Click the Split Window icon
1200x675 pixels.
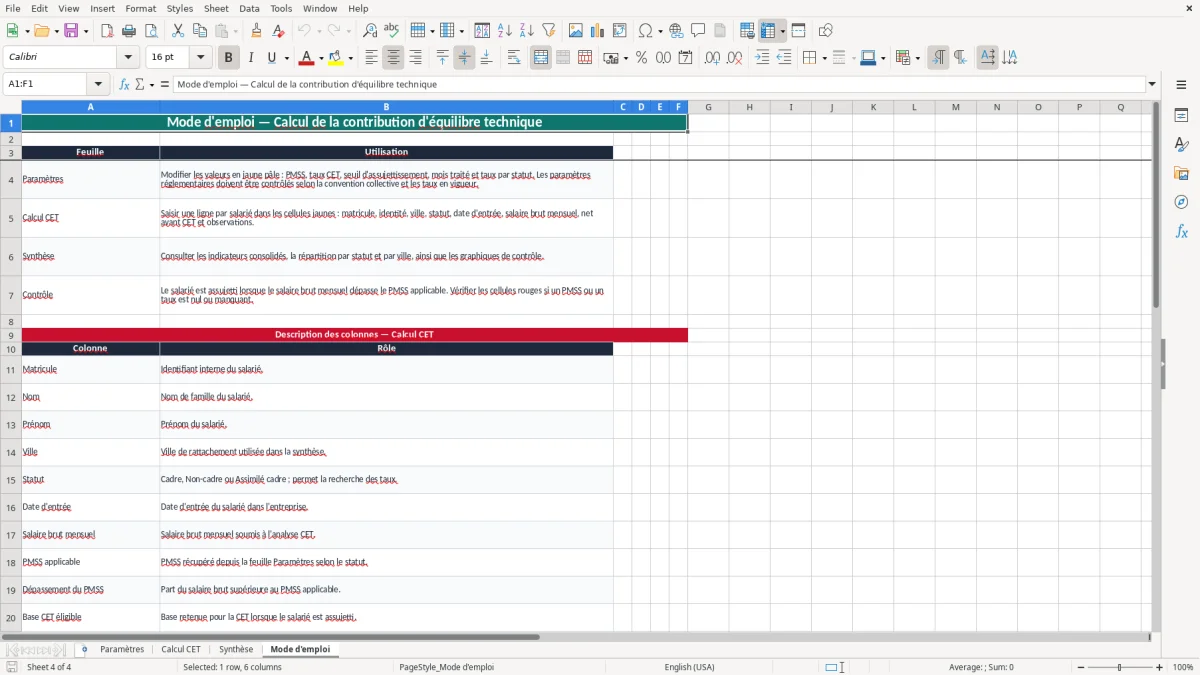tap(798, 31)
